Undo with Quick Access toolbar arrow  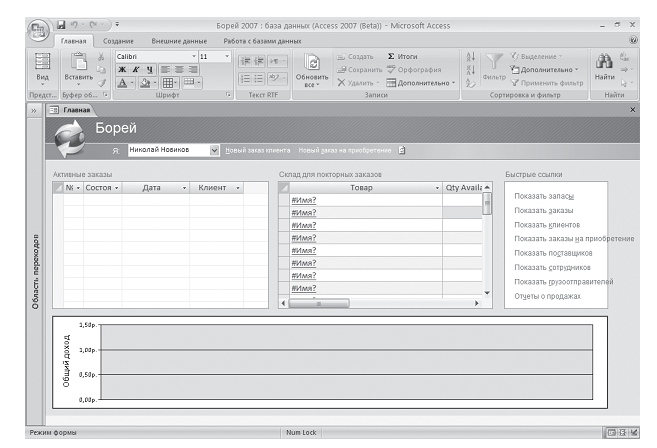click(x=74, y=25)
